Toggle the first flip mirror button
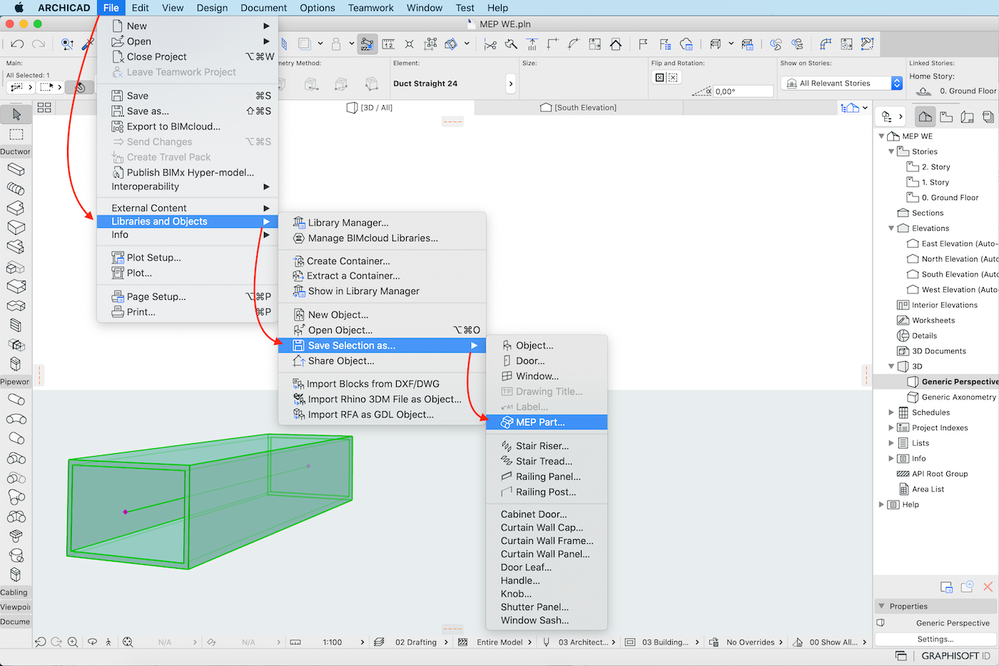Viewport: 999px width, 666px height. (x=659, y=78)
